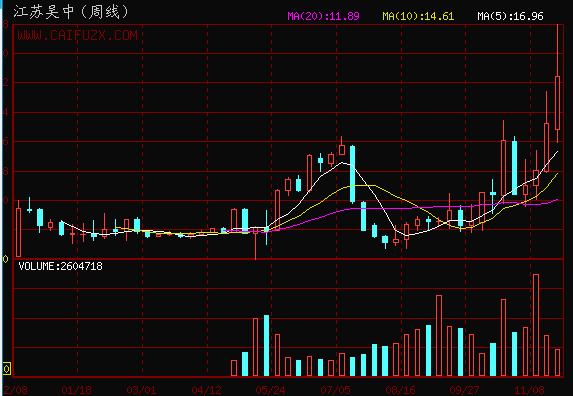Click the VOLUME:2604718 label
Screen dimensions: 573x396
tap(60, 266)
